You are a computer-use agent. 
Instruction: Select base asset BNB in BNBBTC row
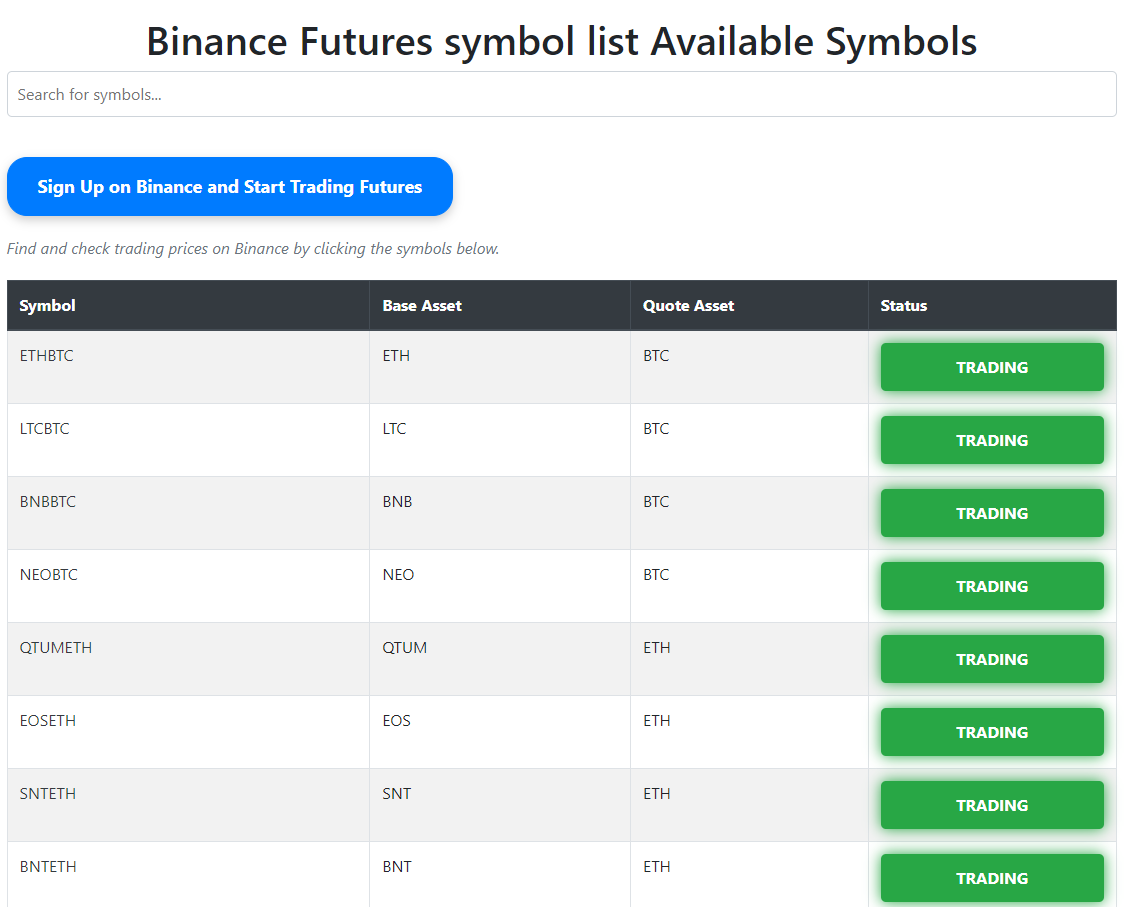397,502
